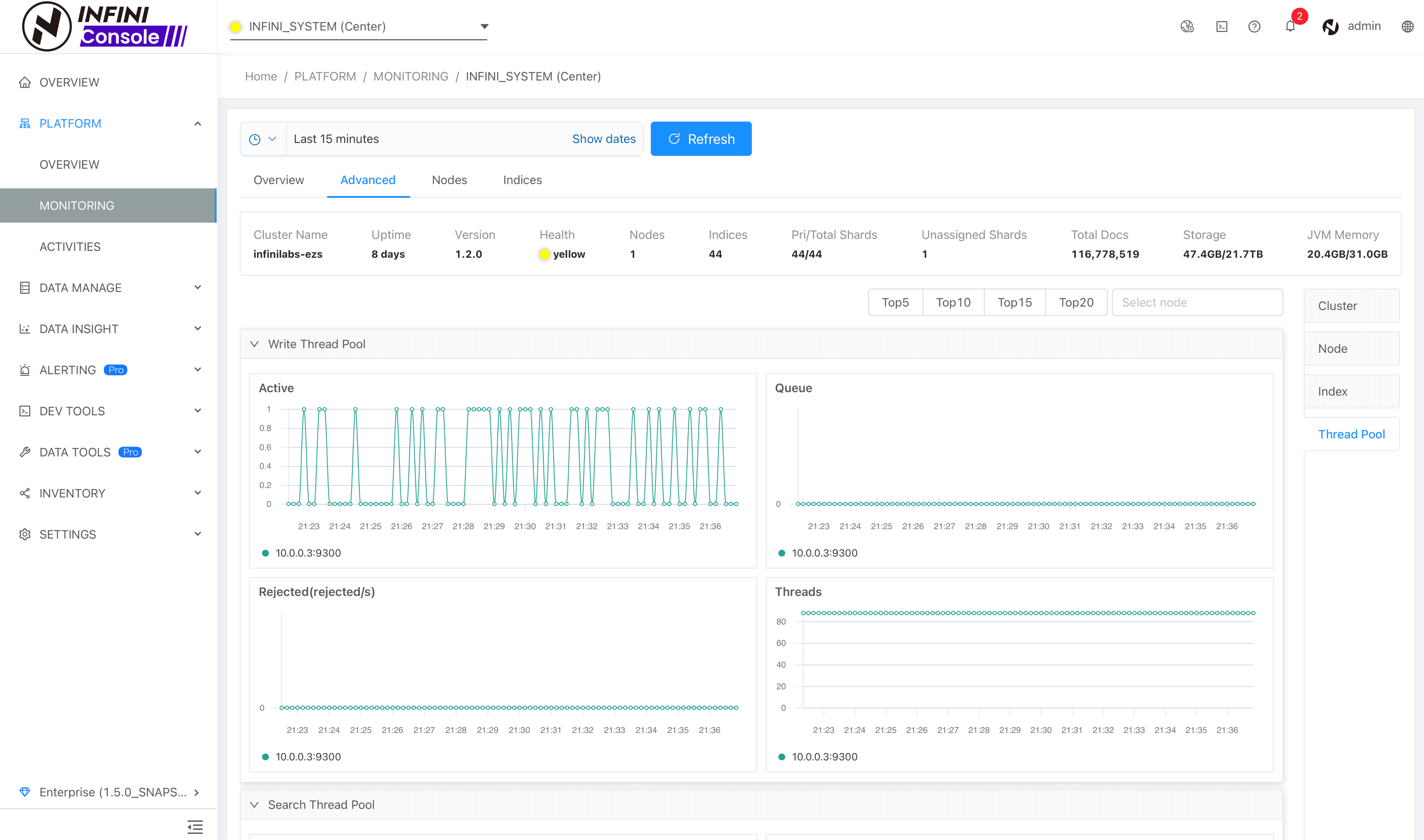Image resolution: width=1424 pixels, height=840 pixels.
Task: Click the yellow health status indicator
Action: pyautogui.click(x=545, y=254)
